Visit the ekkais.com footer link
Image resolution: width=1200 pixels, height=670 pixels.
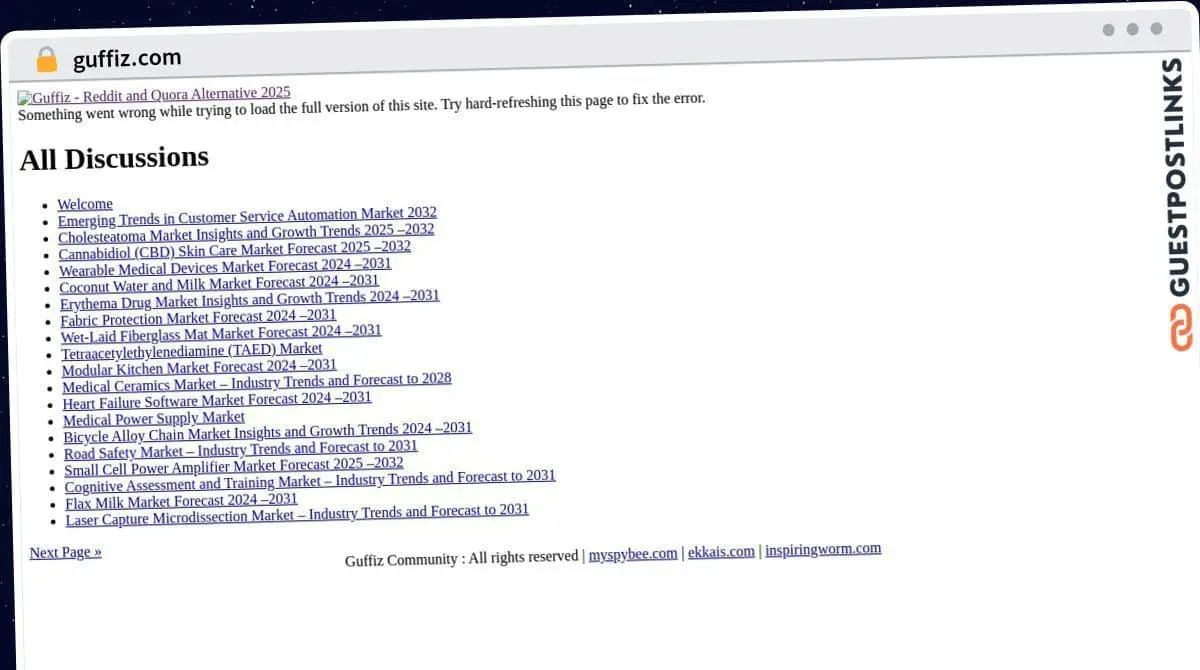point(721,552)
